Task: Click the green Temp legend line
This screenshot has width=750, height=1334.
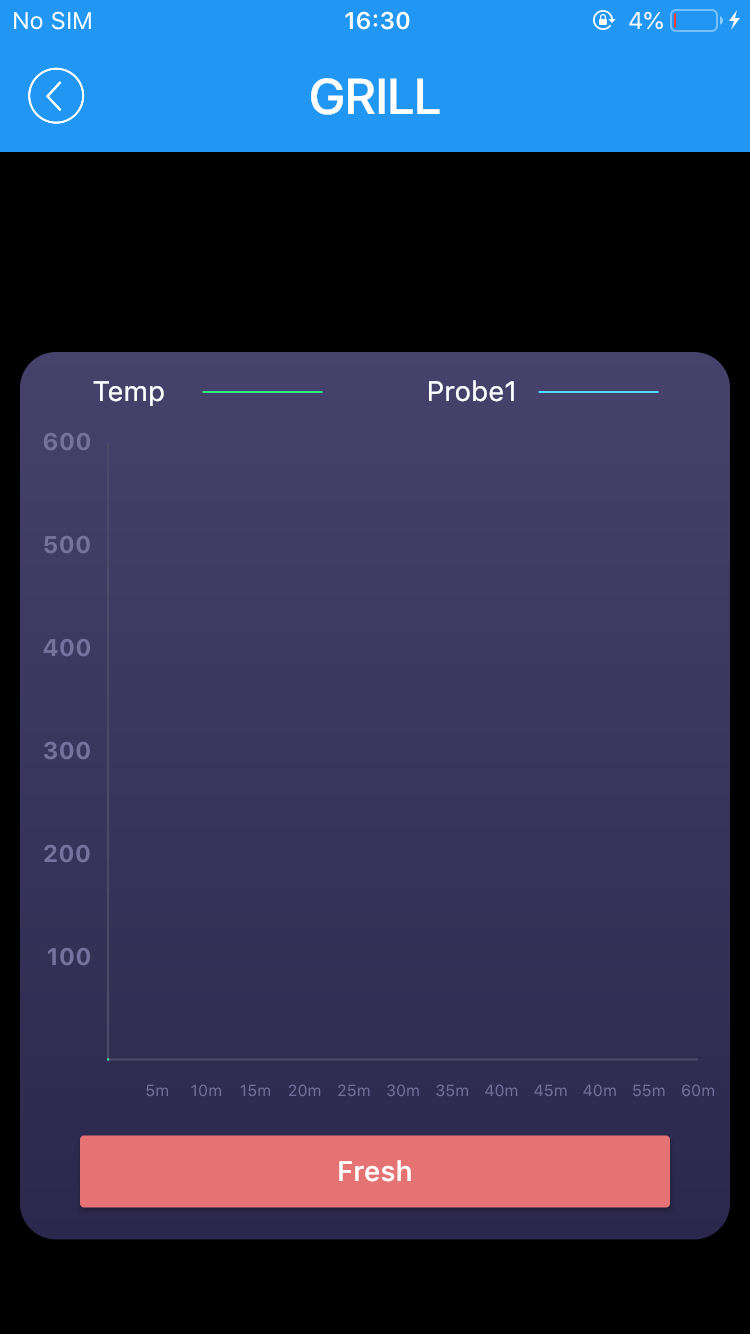Action: coord(262,392)
